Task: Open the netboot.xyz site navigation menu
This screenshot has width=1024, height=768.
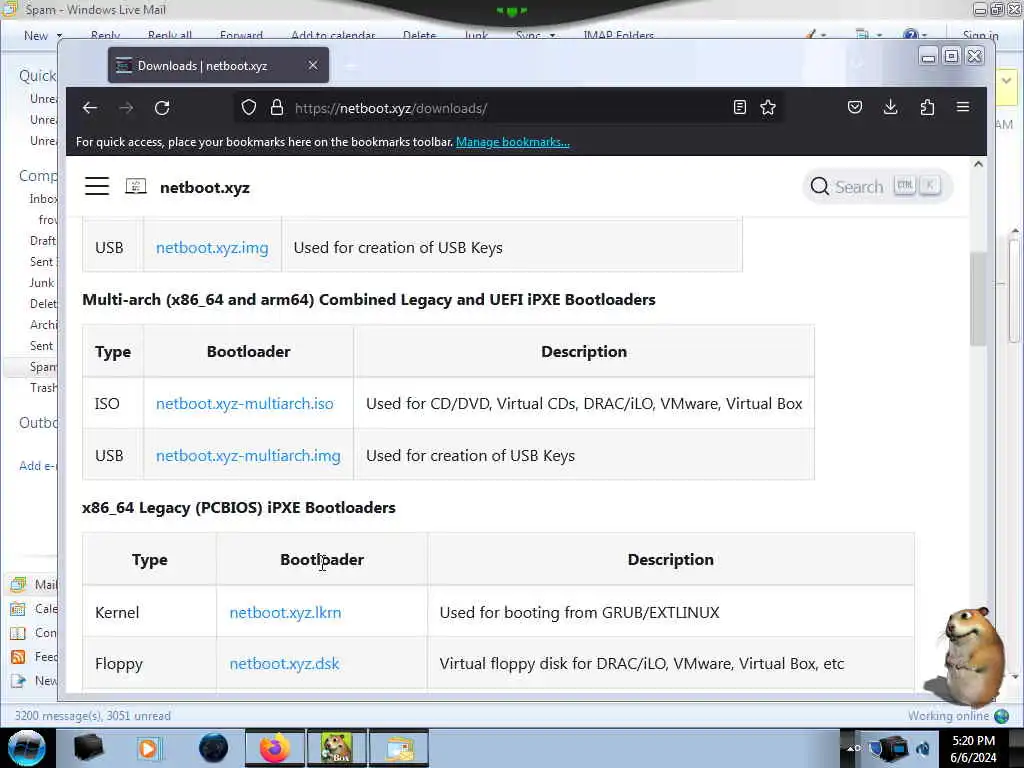Action: point(97,186)
